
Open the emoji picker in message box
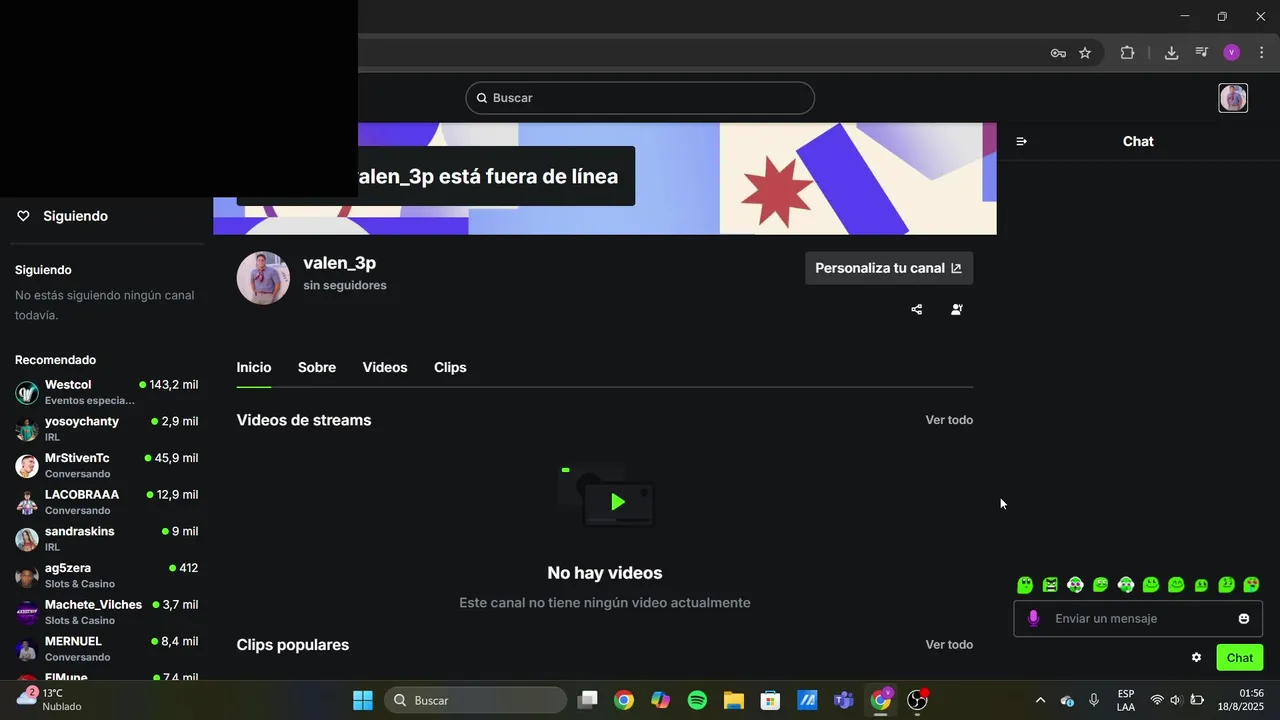pyautogui.click(x=1244, y=619)
